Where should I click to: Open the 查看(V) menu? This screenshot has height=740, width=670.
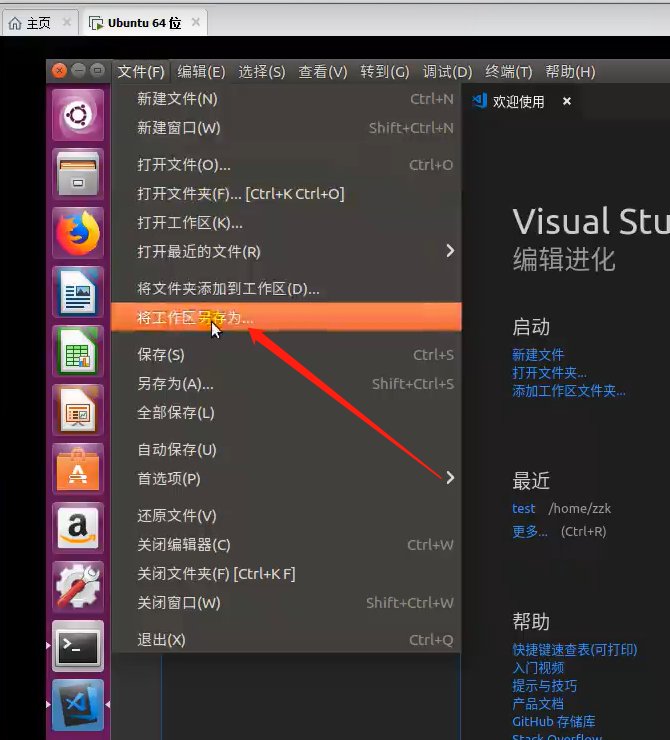[323, 72]
